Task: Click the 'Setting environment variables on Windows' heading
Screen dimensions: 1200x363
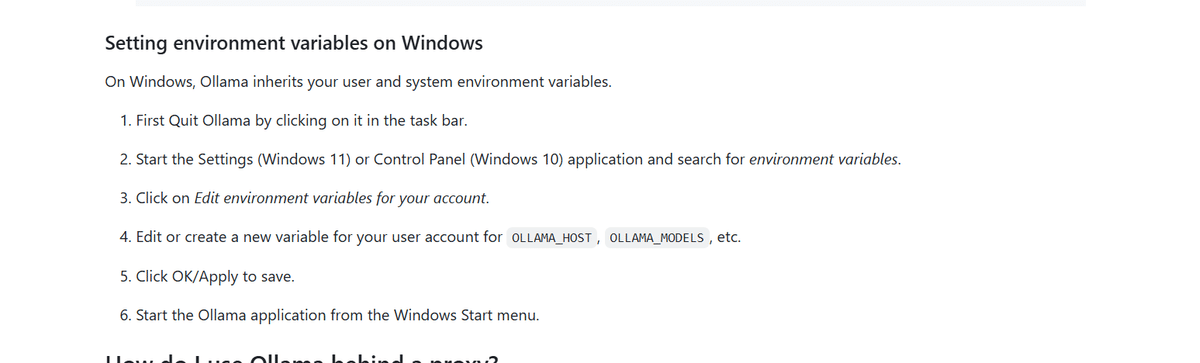Action: click(x=294, y=44)
